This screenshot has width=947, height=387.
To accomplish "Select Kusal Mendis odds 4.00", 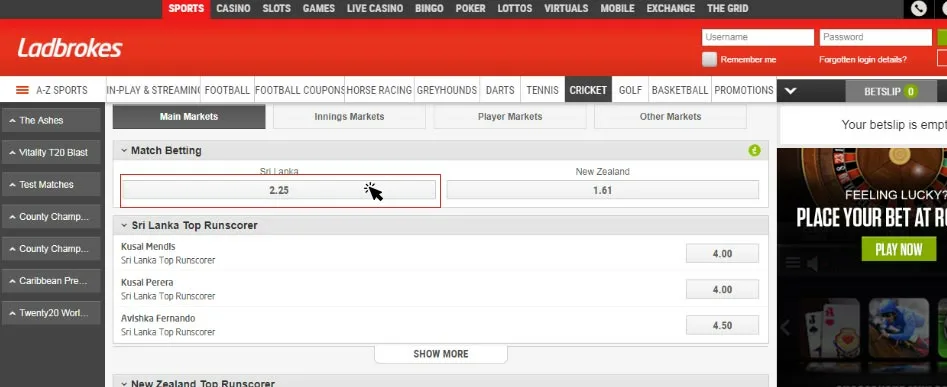I will (x=722, y=254).
